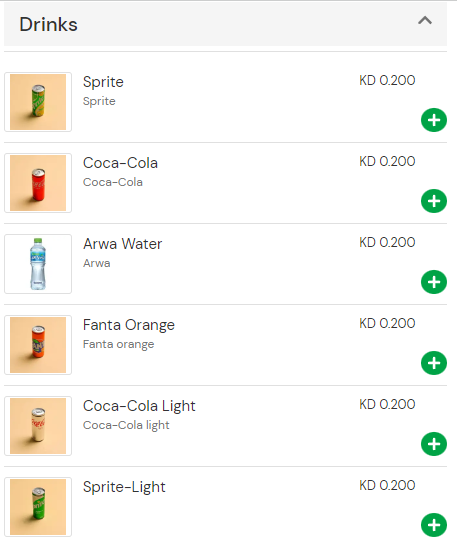Select the Arwa Water title

[x=122, y=244]
